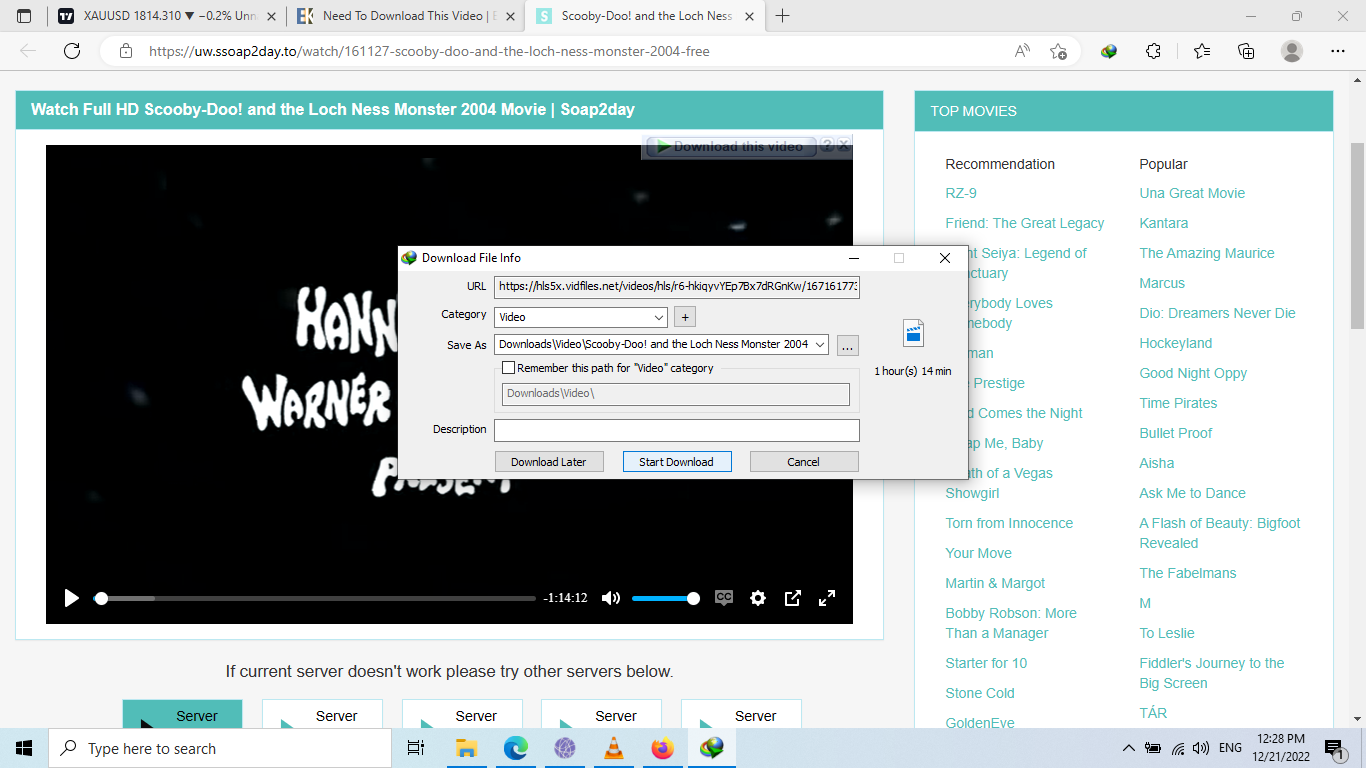Switch to Need To Download This Video tab
This screenshot has width=1366, height=768.
404,16
